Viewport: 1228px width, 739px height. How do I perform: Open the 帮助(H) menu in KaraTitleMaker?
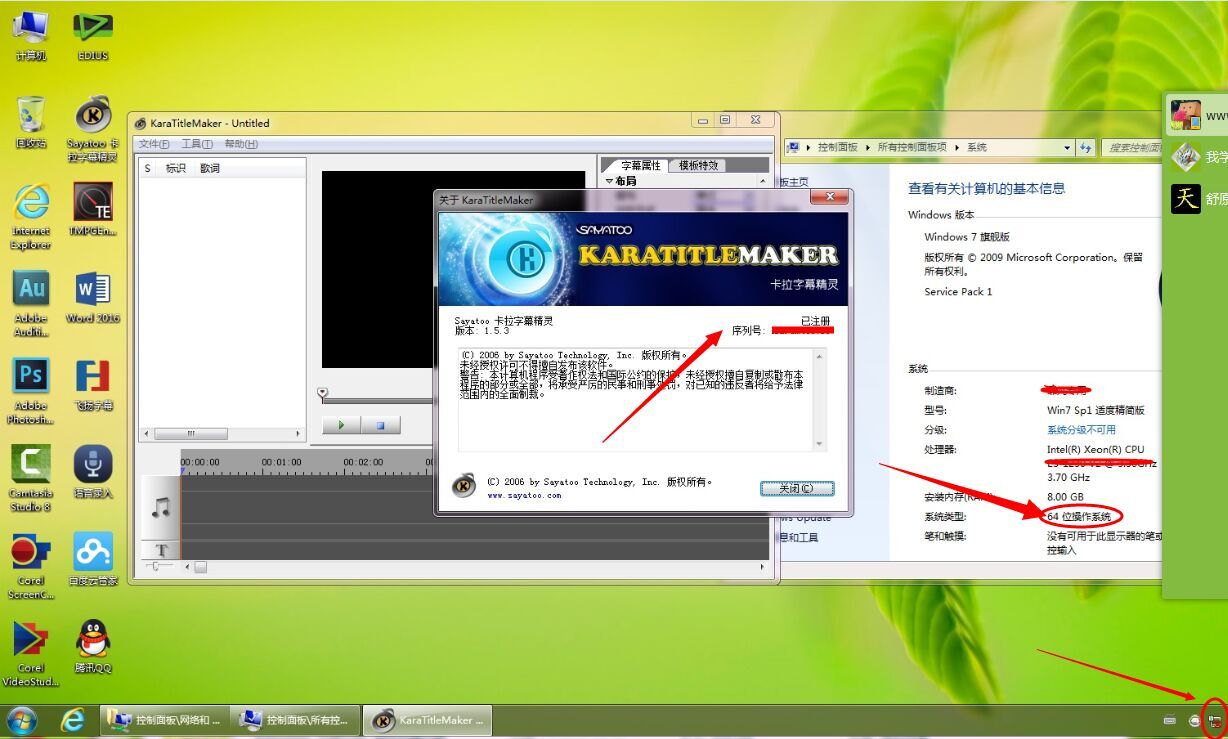coord(241,144)
